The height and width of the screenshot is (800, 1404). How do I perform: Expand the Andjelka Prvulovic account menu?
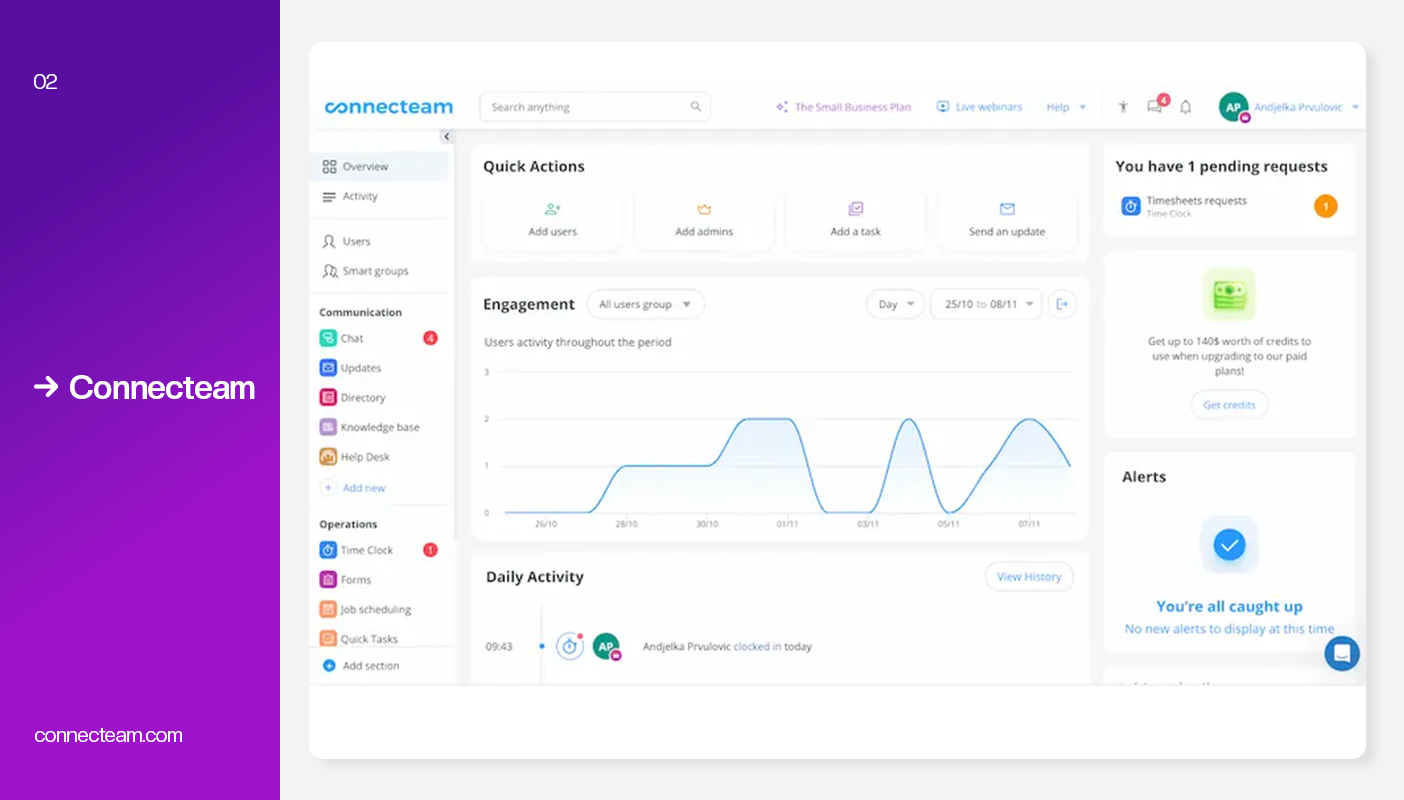[x=1306, y=107]
